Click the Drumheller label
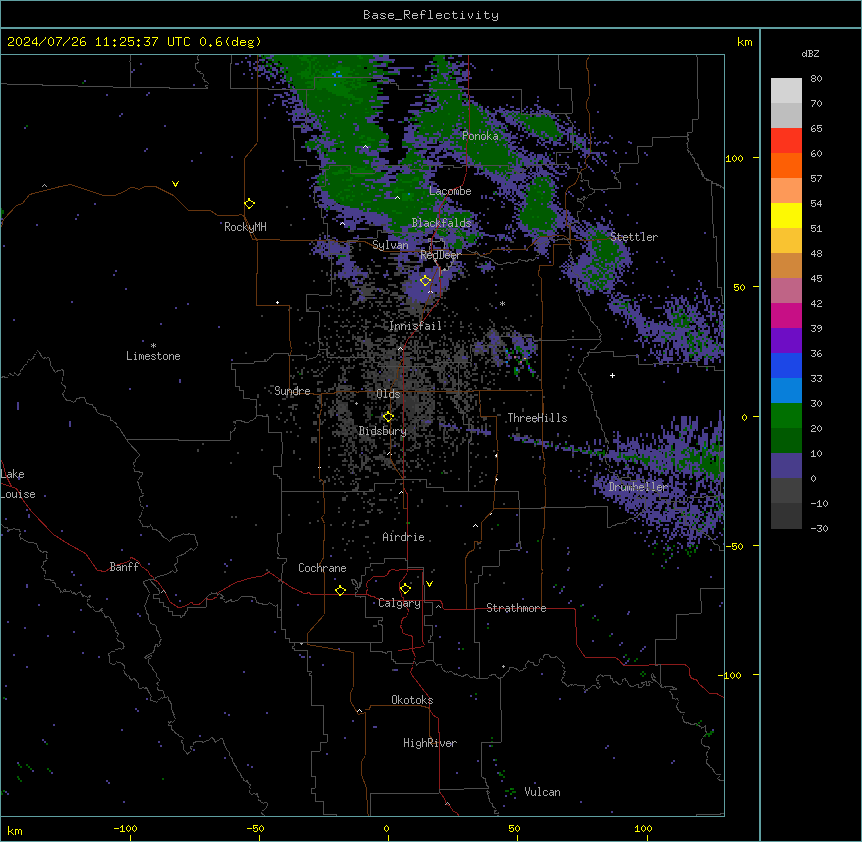Viewport: 862px width, 842px height. [x=639, y=487]
